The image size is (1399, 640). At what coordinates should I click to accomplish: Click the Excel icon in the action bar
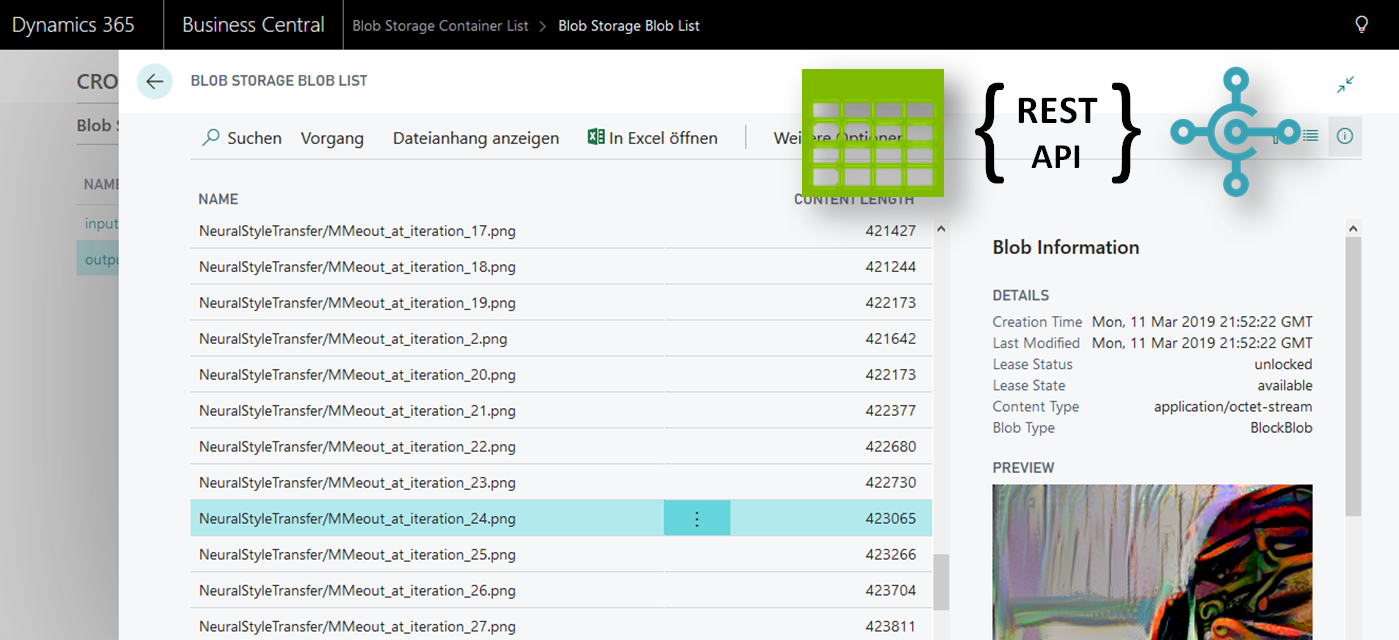[x=596, y=138]
